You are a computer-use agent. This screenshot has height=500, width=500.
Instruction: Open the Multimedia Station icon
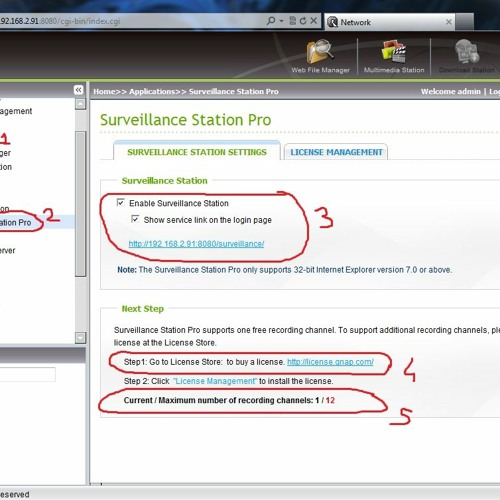click(394, 57)
